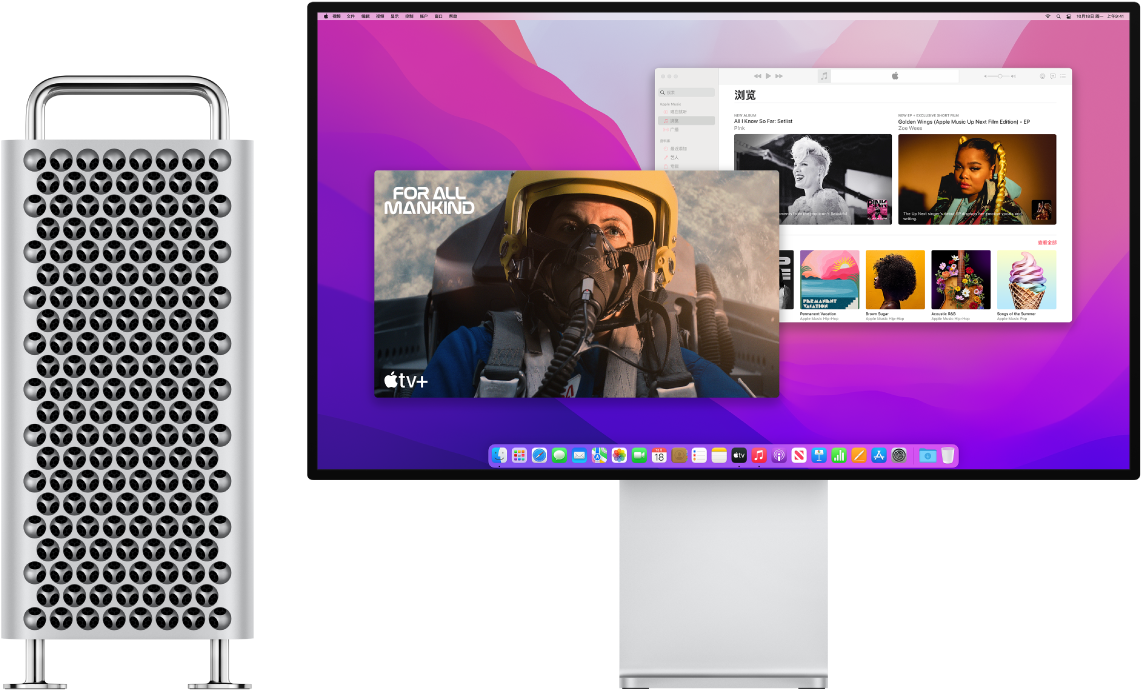
Task: Open the Apple TV app in the Dock
Action: pos(739,456)
